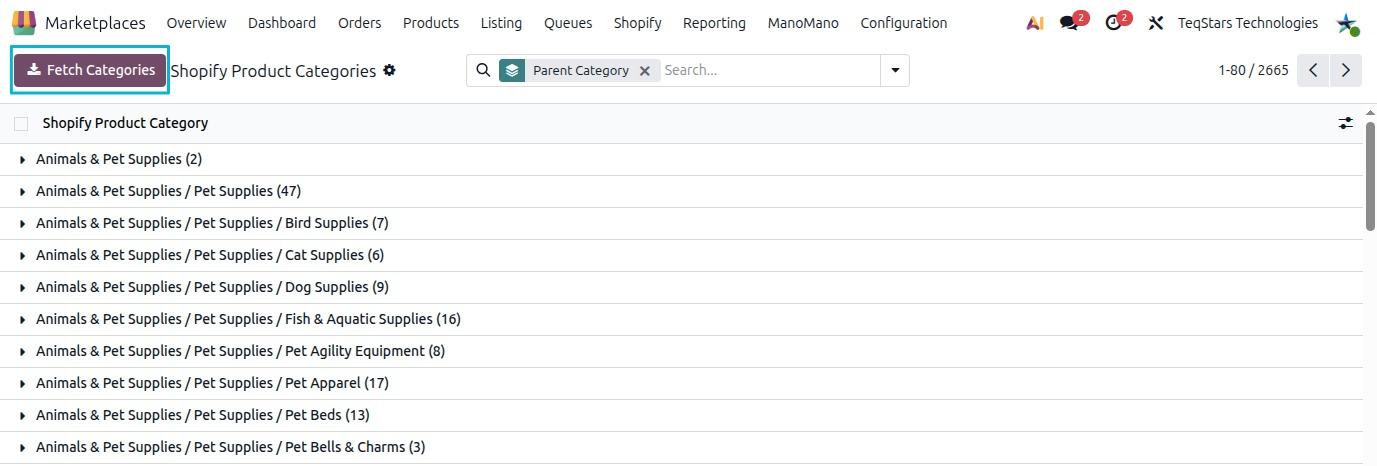The image size is (1377, 466).
Task: Click the search magnifier icon
Action: click(483, 70)
